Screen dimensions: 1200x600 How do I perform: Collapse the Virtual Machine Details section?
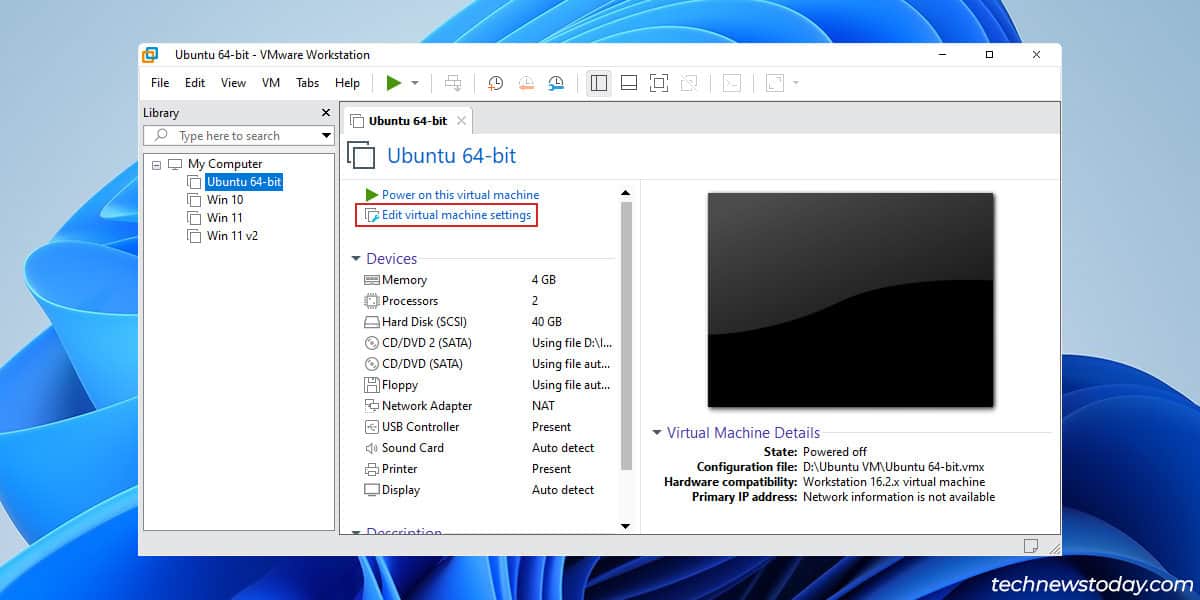[x=657, y=433]
